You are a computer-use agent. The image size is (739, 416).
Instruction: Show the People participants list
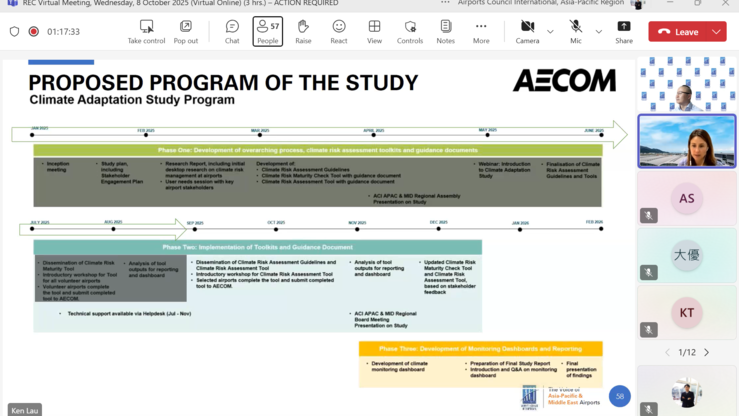click(267, 31)
